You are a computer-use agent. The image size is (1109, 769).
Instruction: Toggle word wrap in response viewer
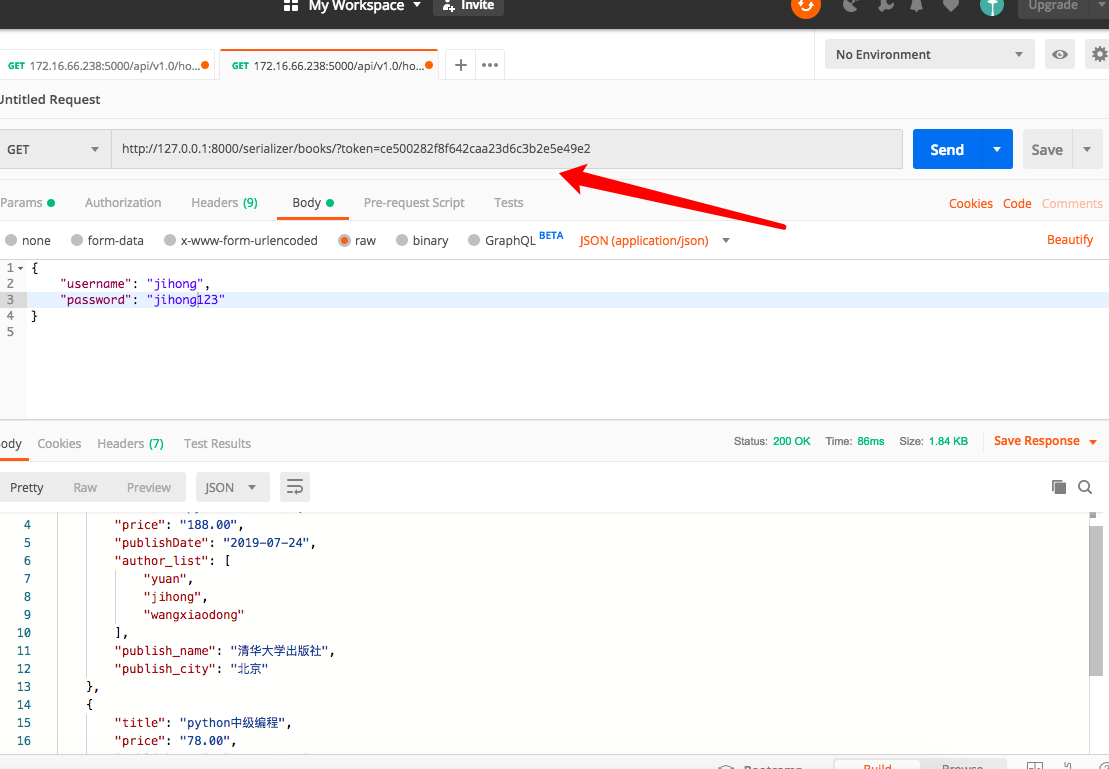click(295, 487)
